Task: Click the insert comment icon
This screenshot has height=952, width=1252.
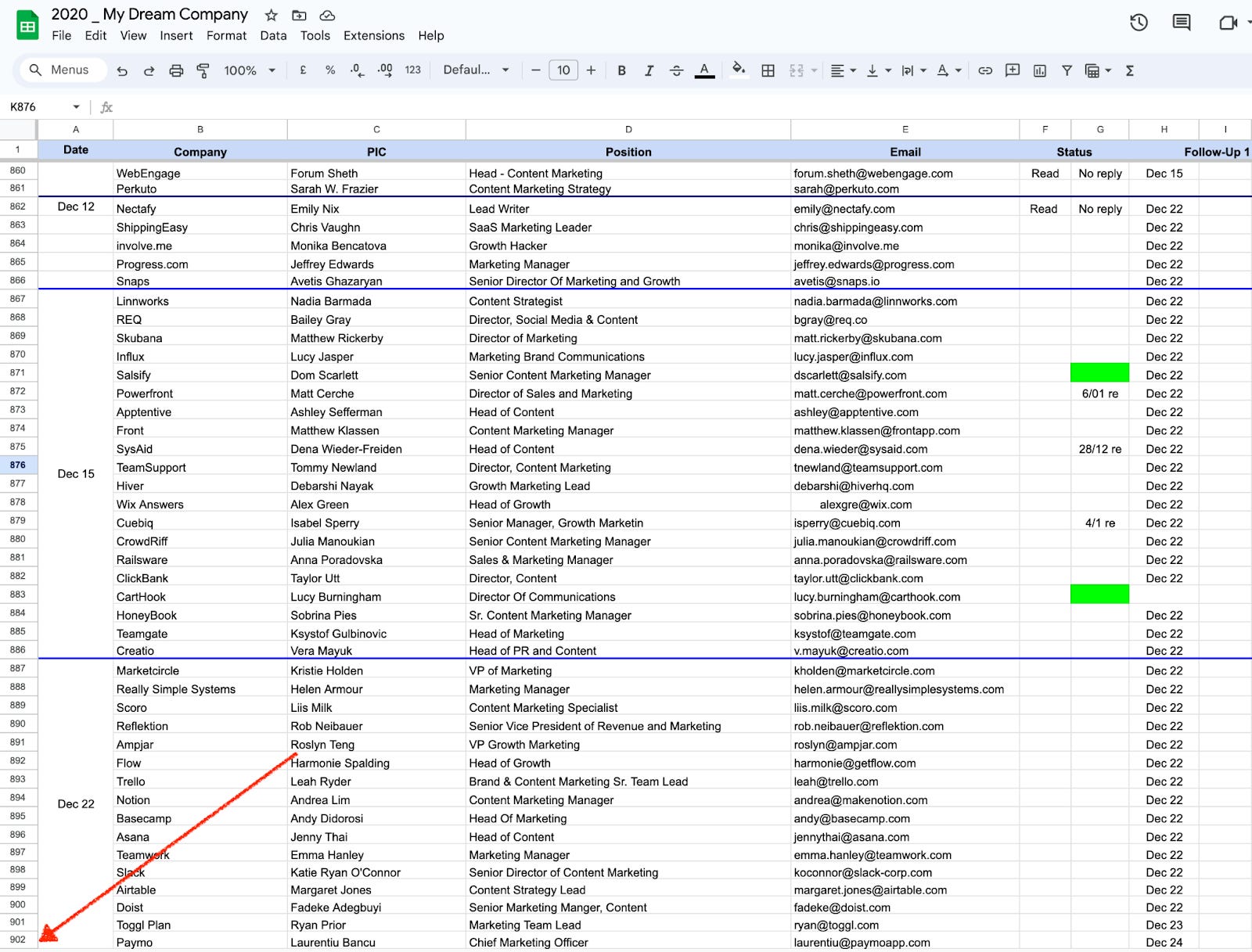Action: click(1013, 70)
